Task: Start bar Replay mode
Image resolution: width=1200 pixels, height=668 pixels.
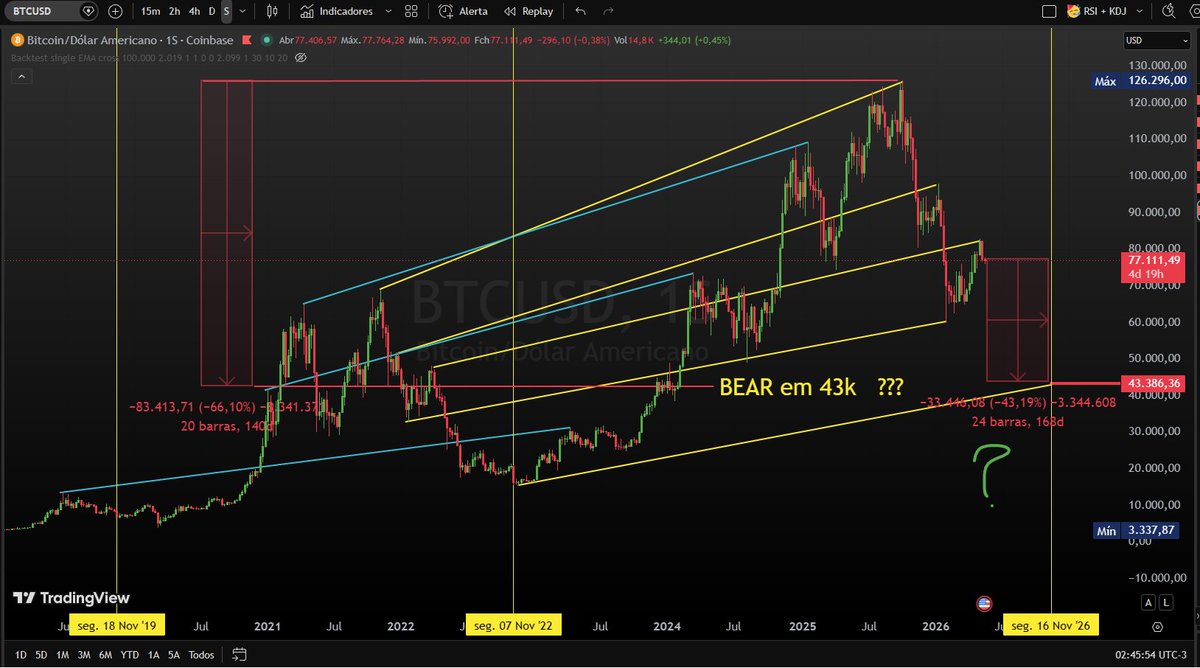Action: 529,11
